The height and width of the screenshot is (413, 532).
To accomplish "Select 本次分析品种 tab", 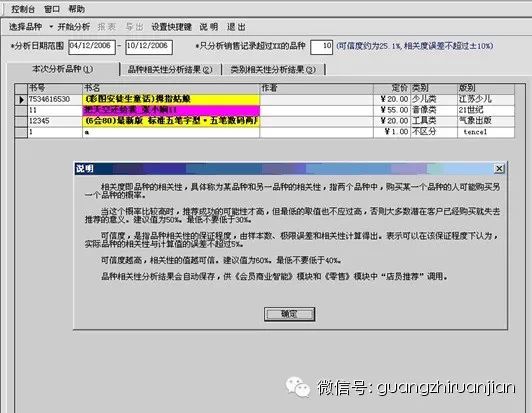I will (63, 69).
